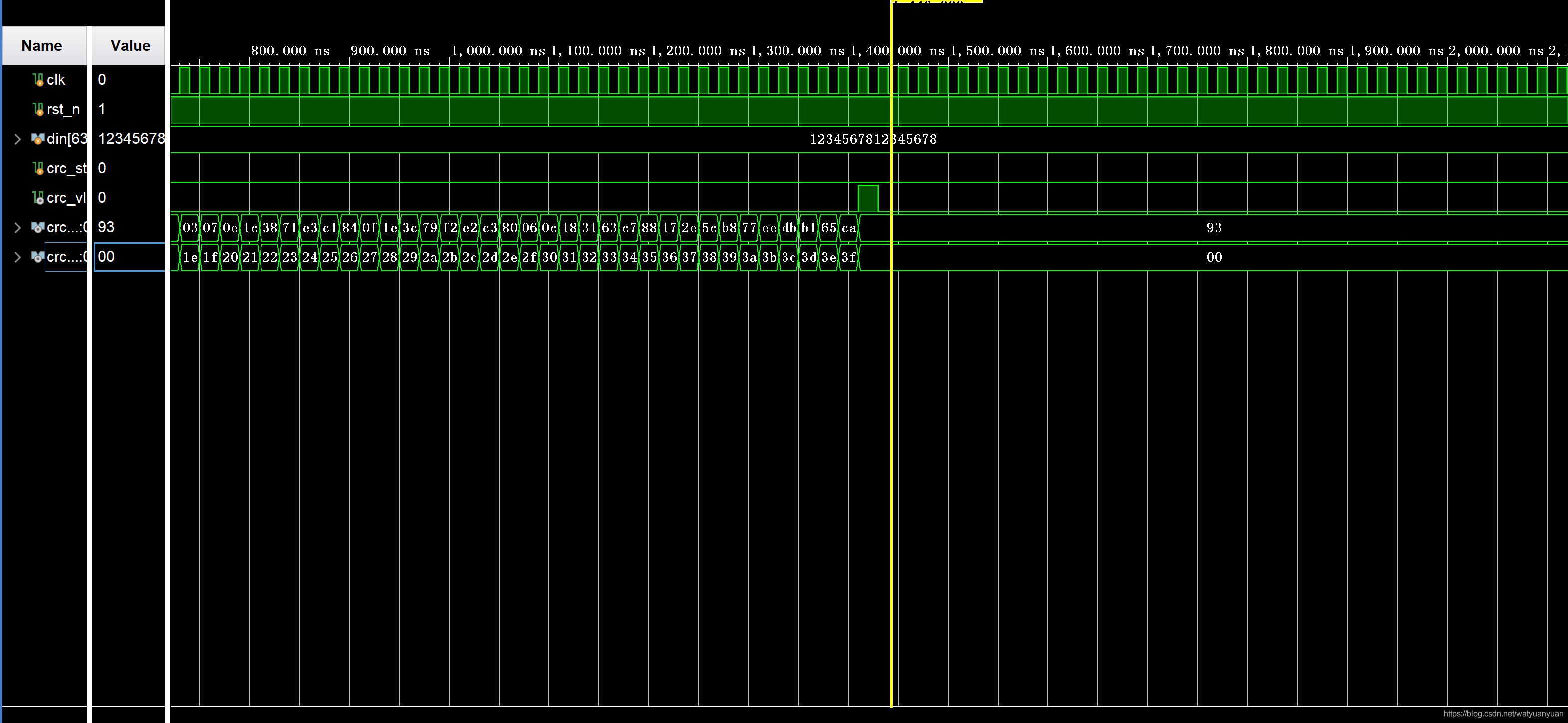Expand the crc bus showing value 00
Image resolution: width=1568 pixels, height=723 pixels.
pos(17,257)
